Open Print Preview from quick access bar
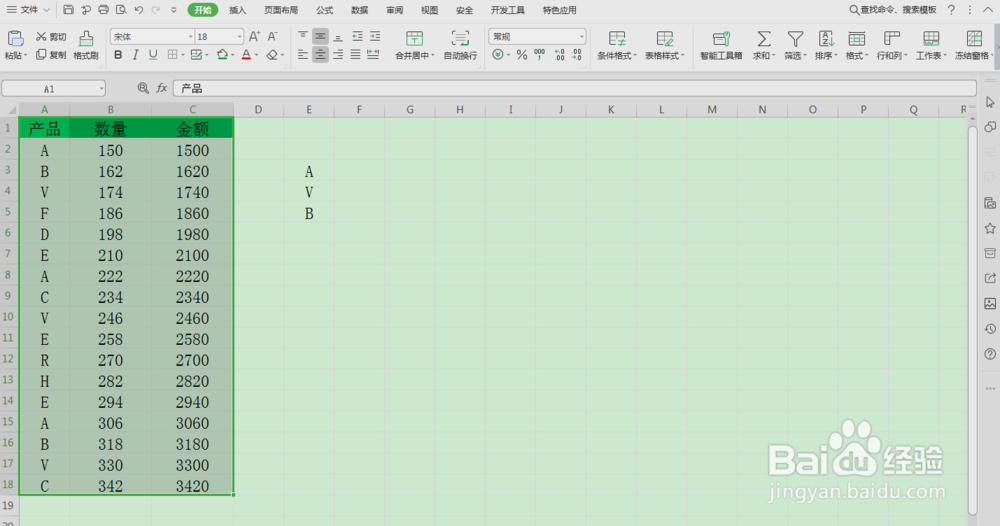Viewport: 1000px width, 526px height. pyautogui.click(x=121, y=10)
